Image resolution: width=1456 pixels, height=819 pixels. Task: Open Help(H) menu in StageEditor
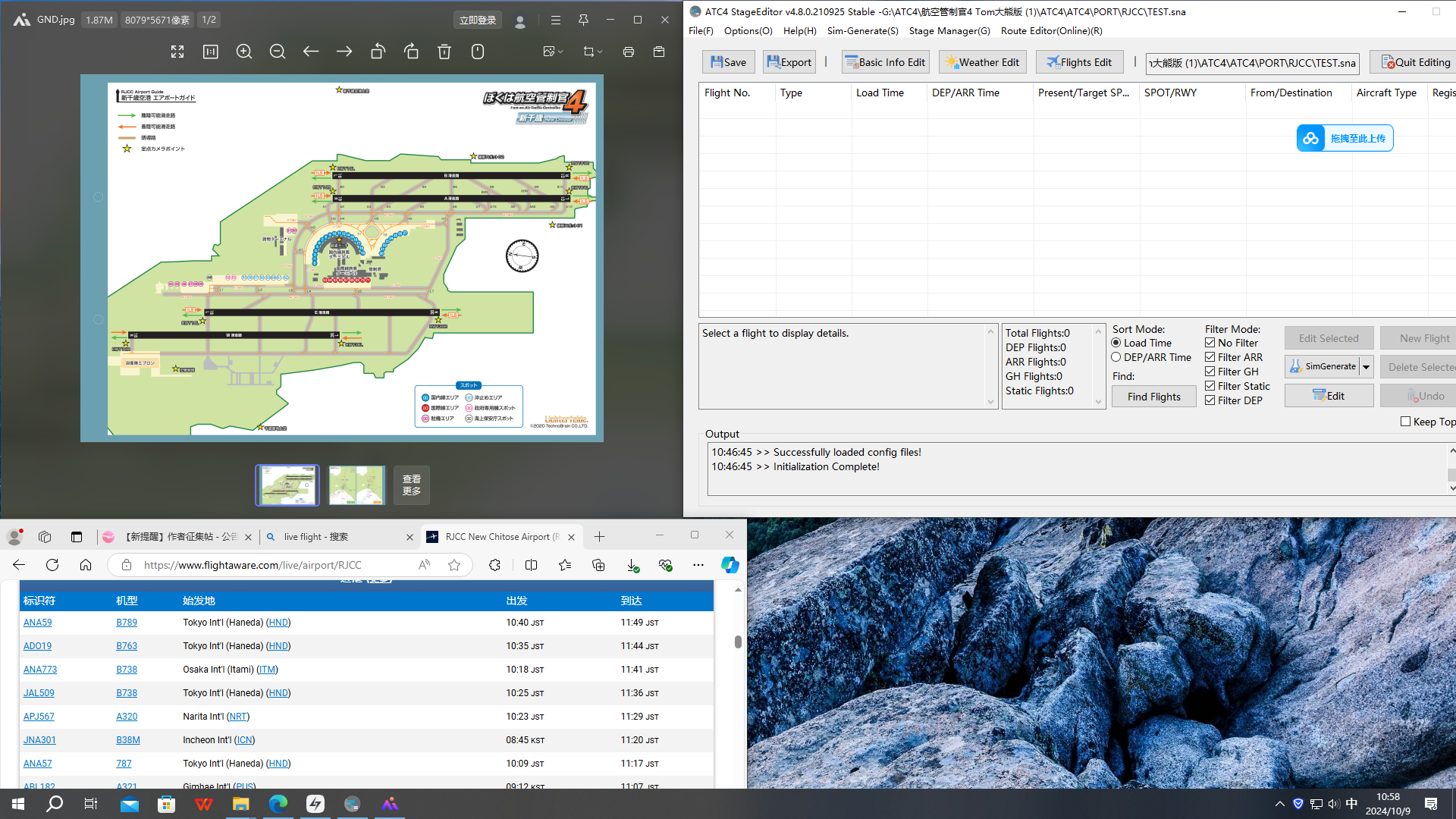(799, 31)
